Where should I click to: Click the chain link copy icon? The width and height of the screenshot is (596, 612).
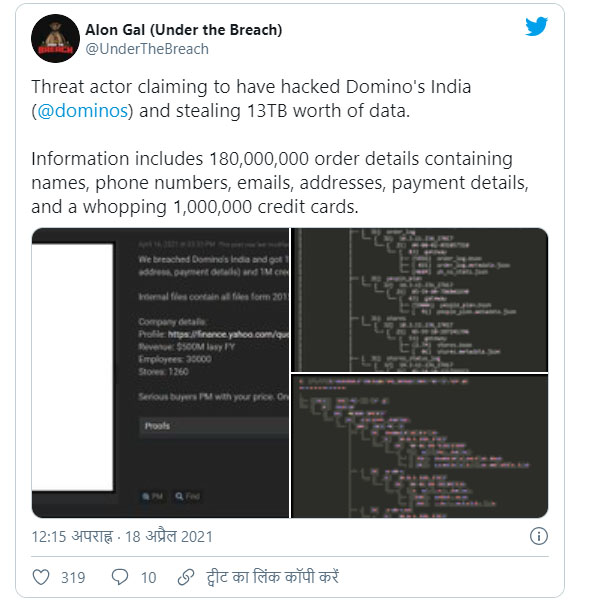186,577
